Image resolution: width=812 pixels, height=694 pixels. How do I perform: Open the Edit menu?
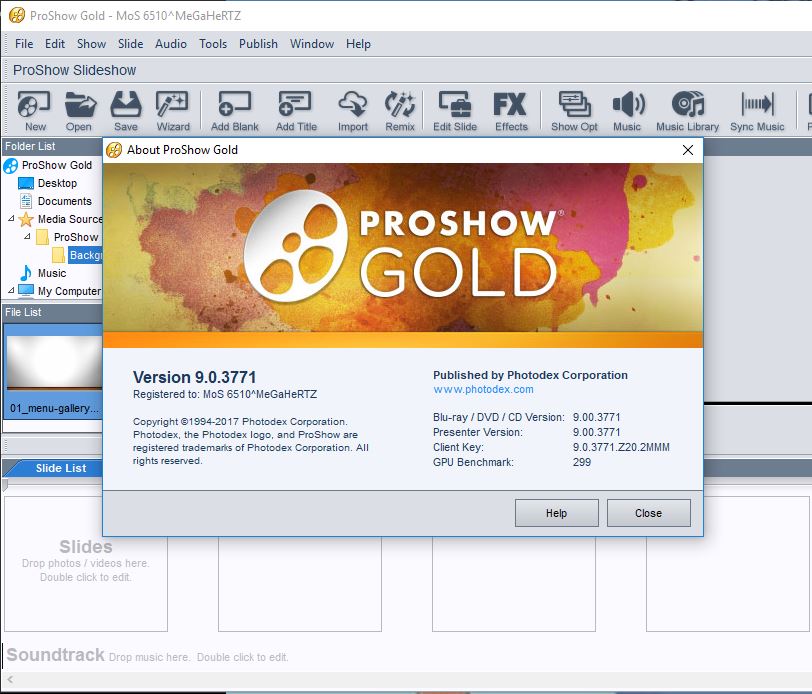click(x=55, y=44)
